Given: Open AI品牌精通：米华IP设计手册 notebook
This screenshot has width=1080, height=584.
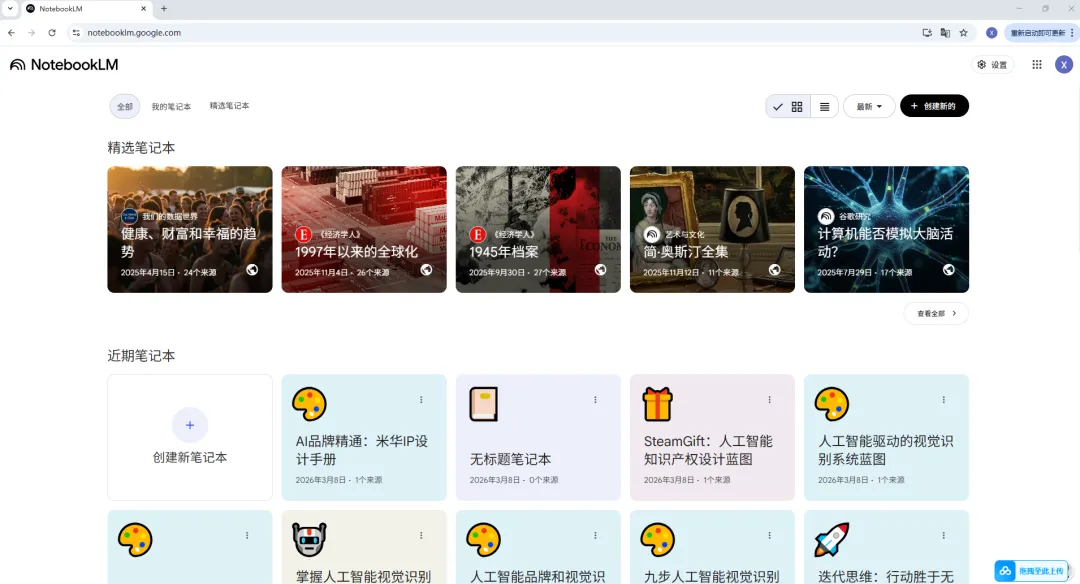Looking at the screenshot, I should tap(364, 437).
